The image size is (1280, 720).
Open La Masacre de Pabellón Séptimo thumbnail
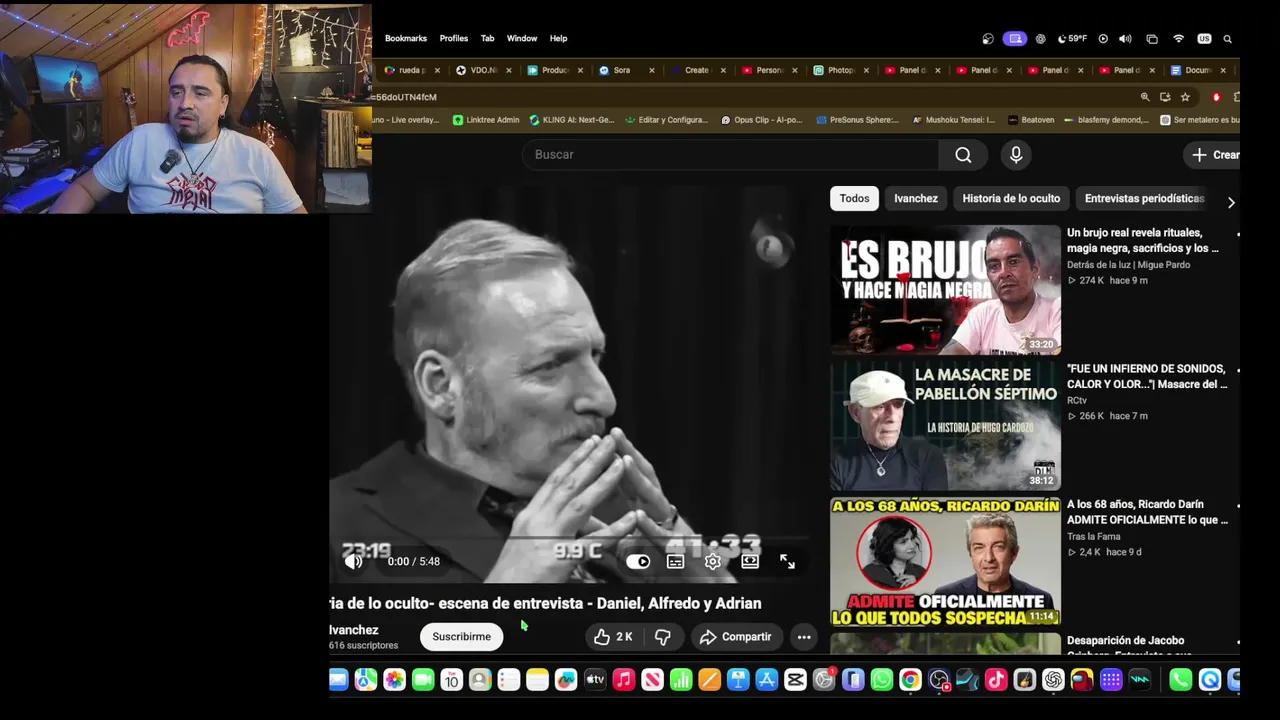pyautogui.click(x=945, y=426)
